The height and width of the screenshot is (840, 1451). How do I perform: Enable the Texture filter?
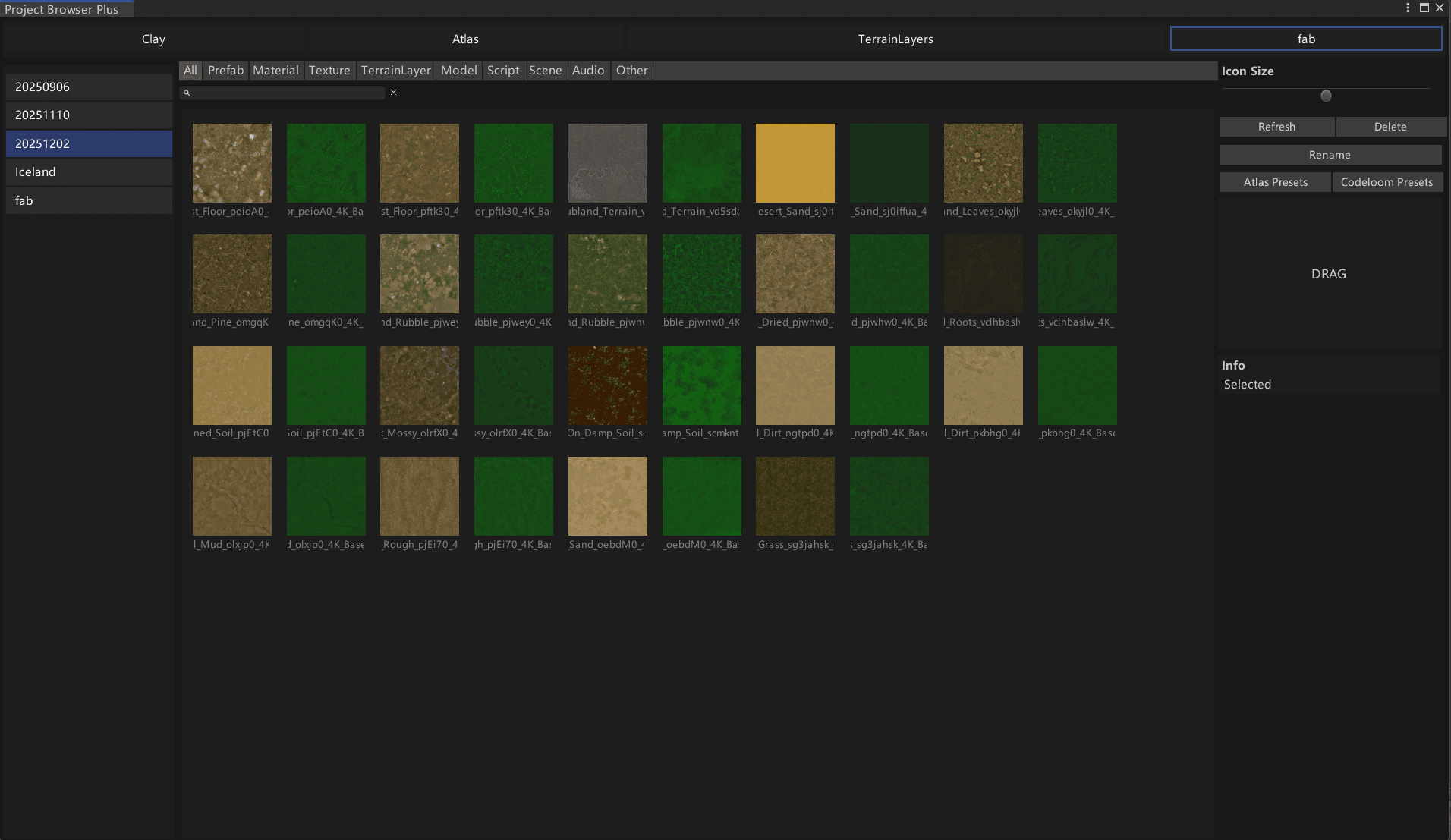(329, 71)
